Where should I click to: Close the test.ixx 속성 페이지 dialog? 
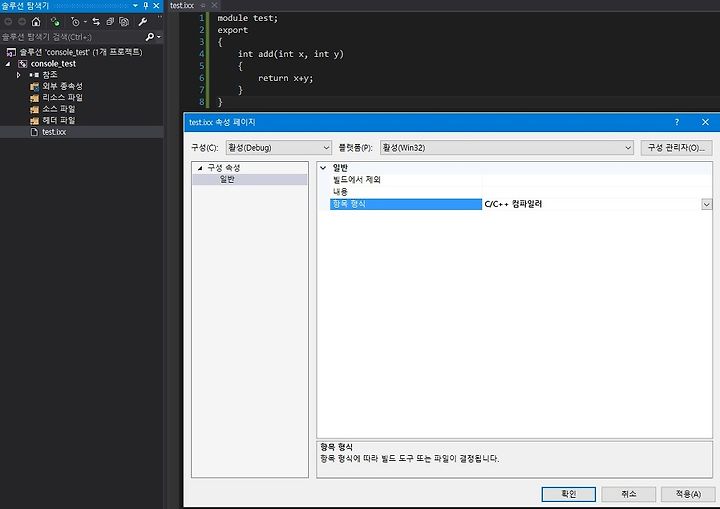pyautogui.click(x=705, y=122)
